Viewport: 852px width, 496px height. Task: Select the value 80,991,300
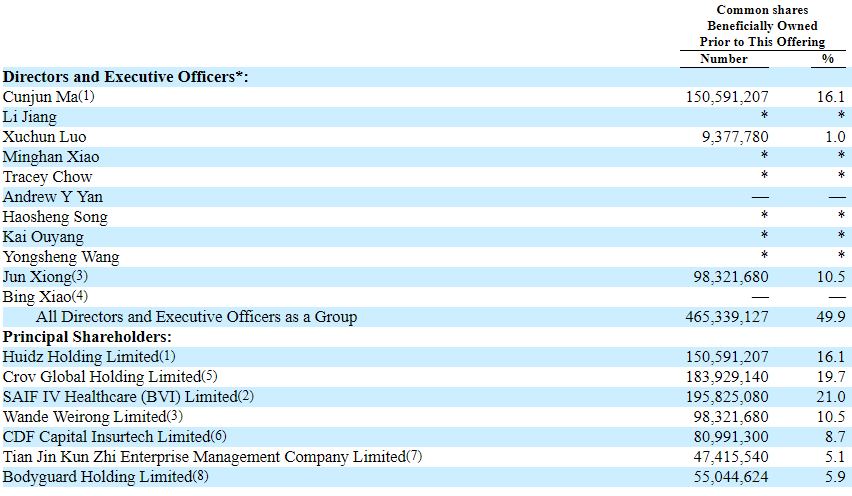click(x=731, y=437)
